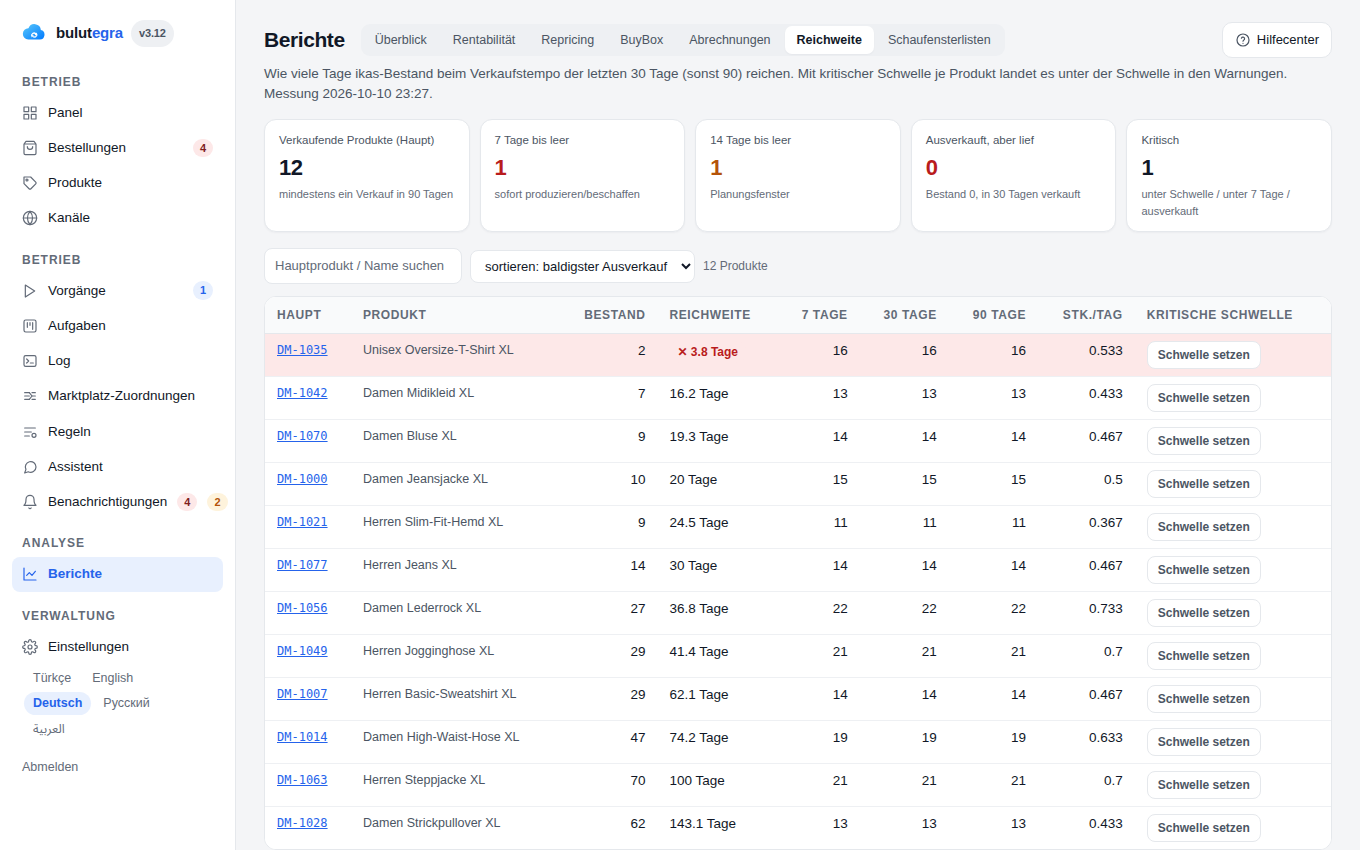This screenshot has height=850, width=1360.
Task: Switch to the Rentabilität tab
Action: [x=484, y=40]
